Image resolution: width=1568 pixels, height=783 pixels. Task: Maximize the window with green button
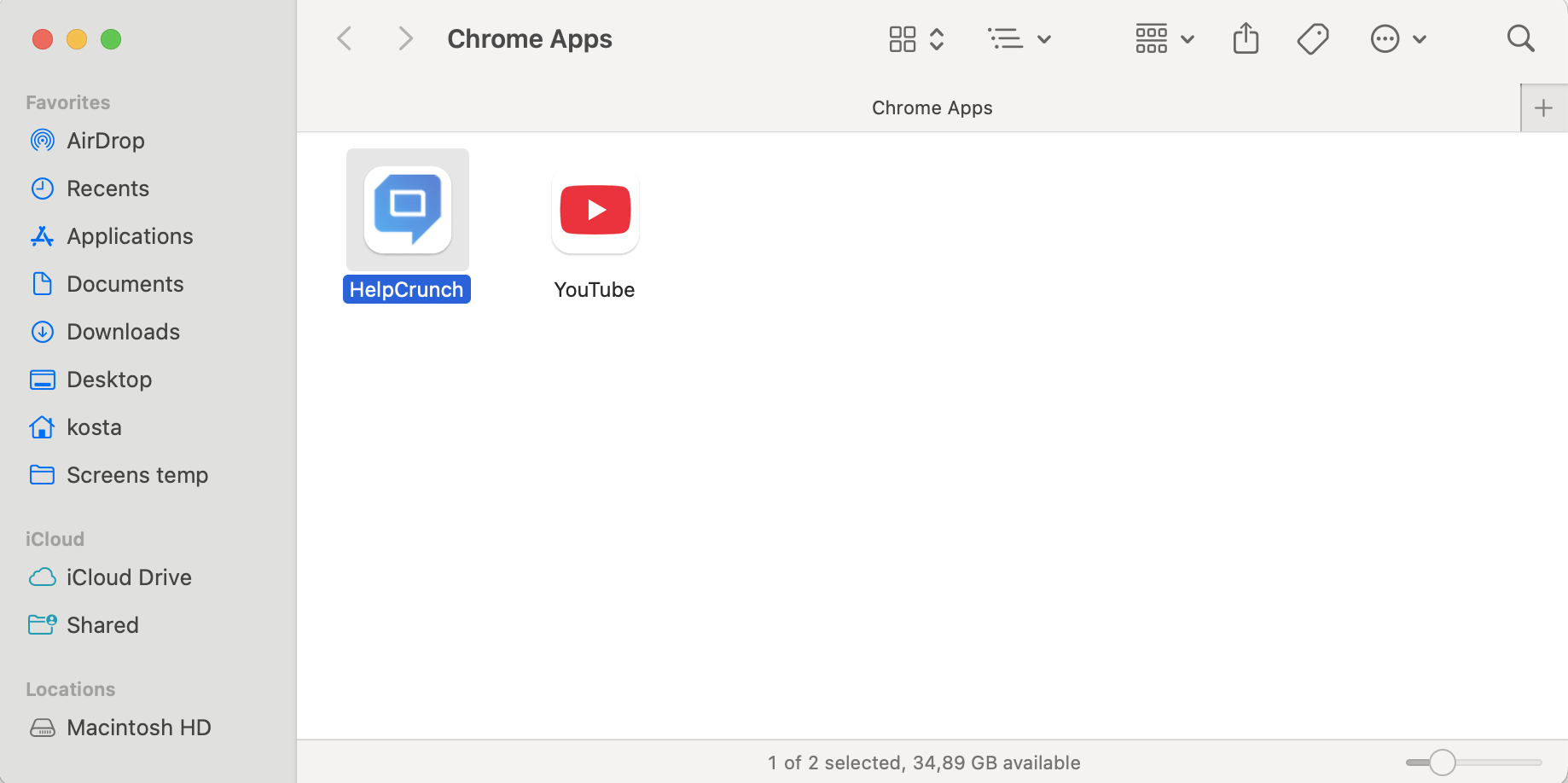tap(111, 39)
